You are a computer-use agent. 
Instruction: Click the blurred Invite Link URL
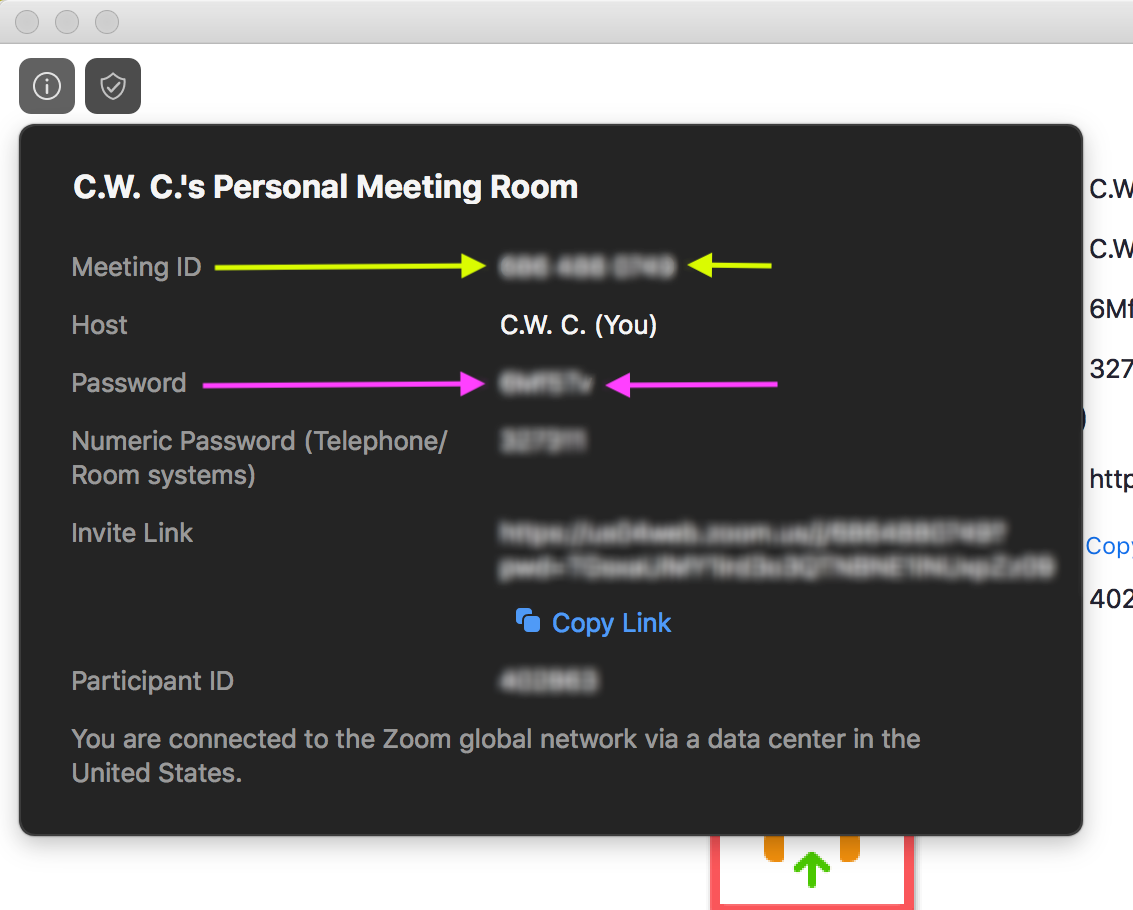pyautogui.click(x=777, y=550)
